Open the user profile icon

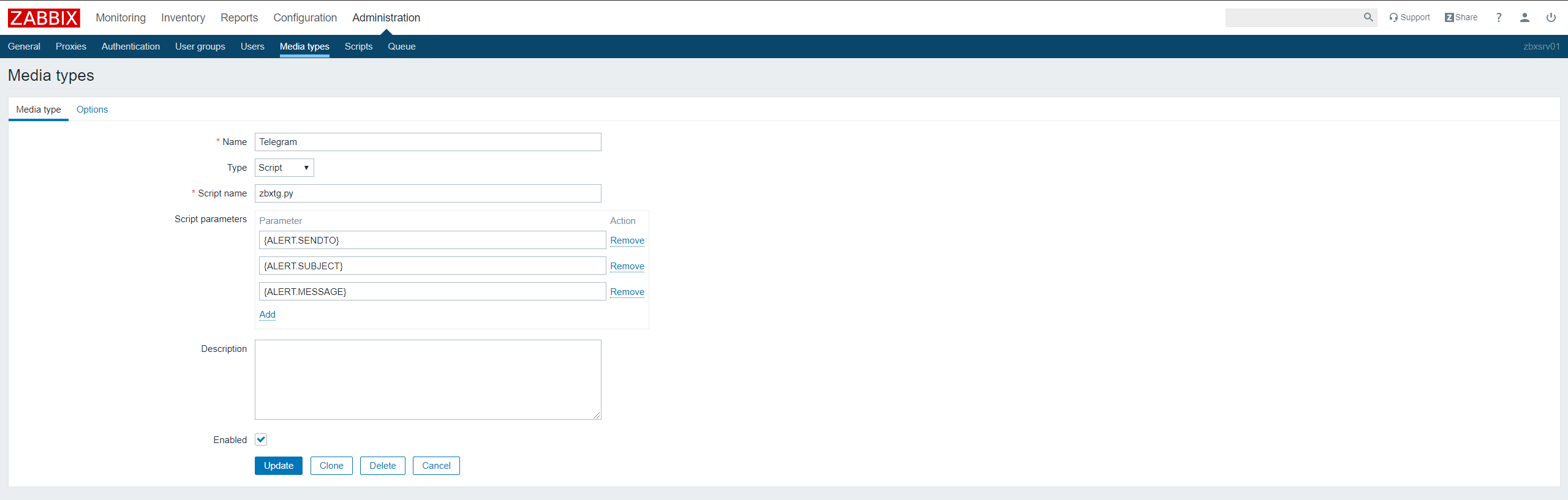click(x=1525, y=18)
